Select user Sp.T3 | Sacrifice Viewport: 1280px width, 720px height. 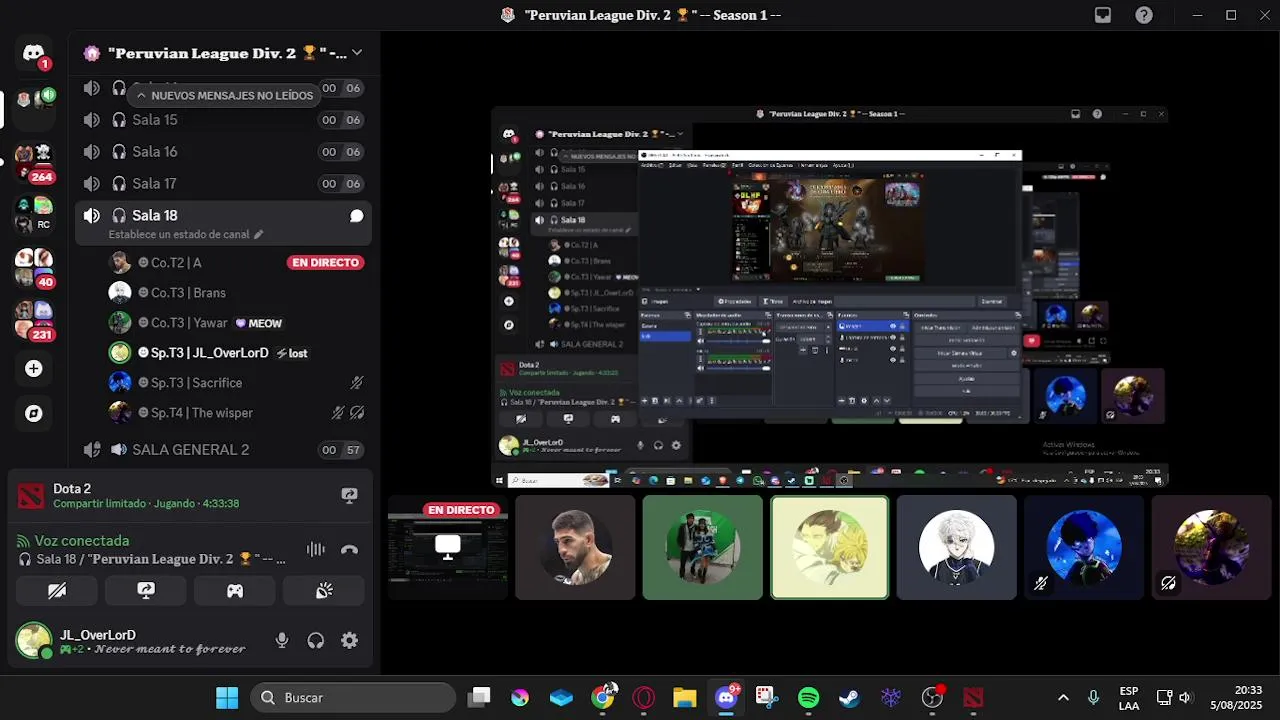click(236, 383)
